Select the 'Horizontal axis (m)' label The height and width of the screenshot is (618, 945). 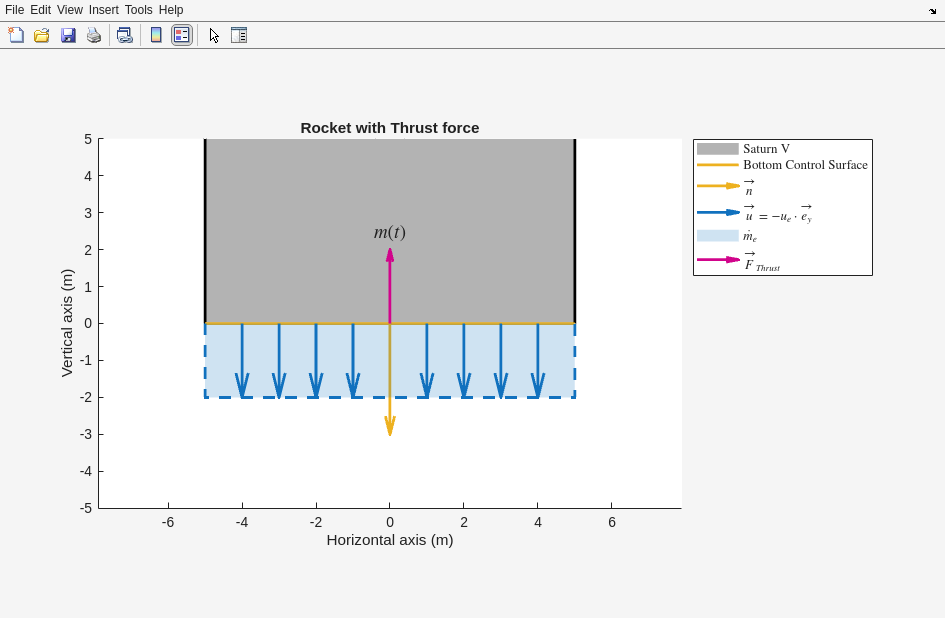[x=390, y=540]
